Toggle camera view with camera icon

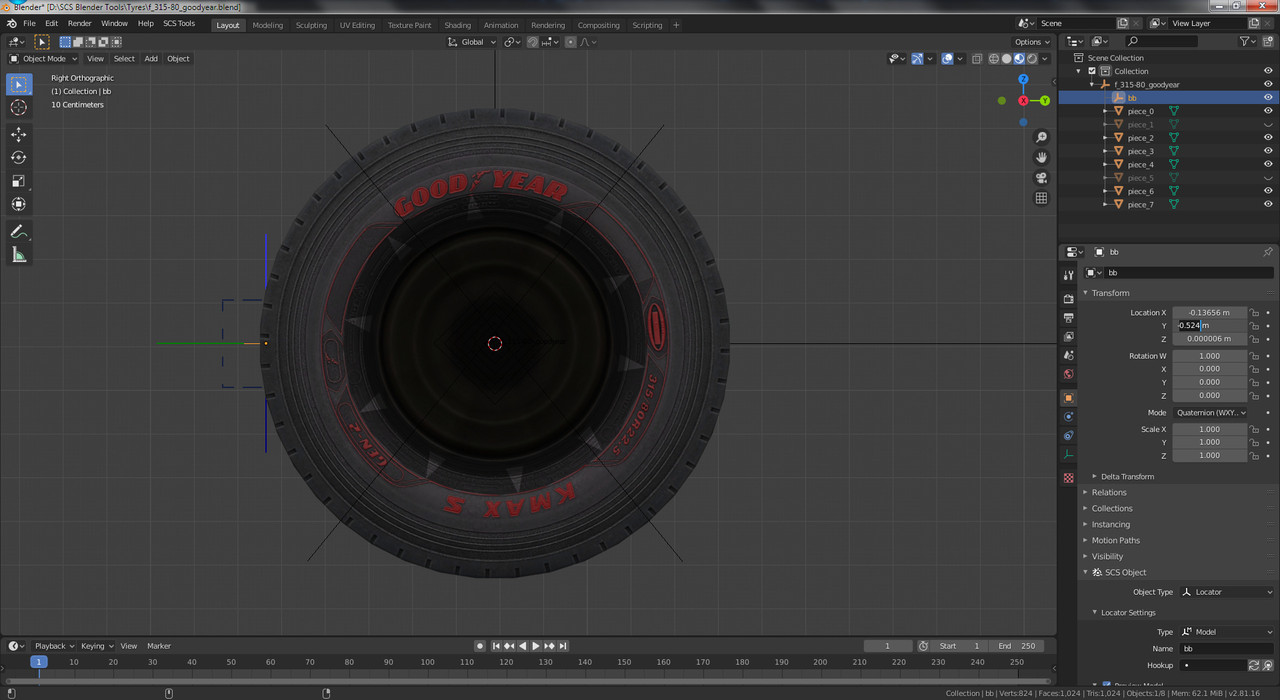pos(1041,178)
